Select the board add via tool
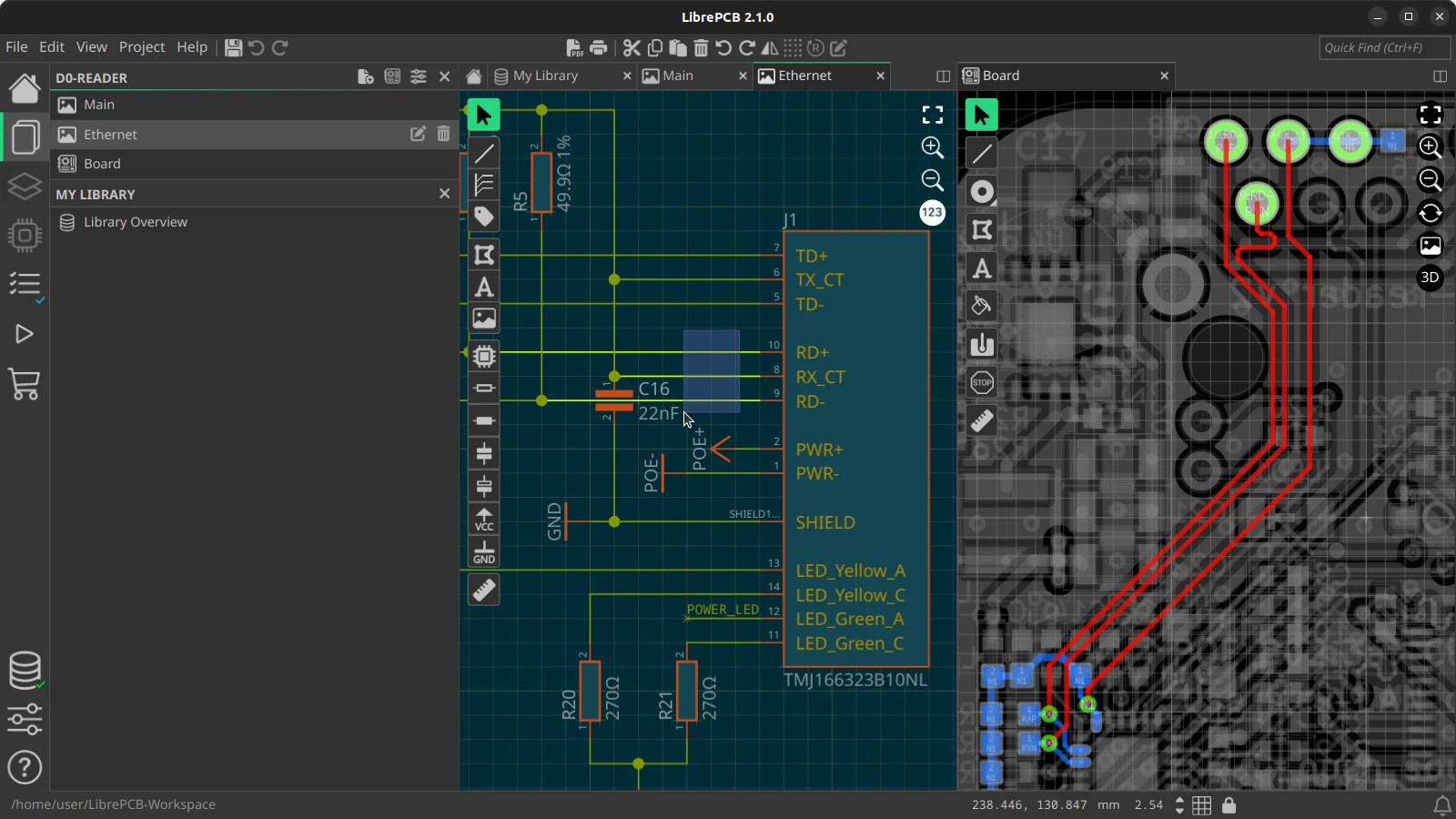Image resolution: width=1456 pixels, height=819 pixels. tap(982, 192)
